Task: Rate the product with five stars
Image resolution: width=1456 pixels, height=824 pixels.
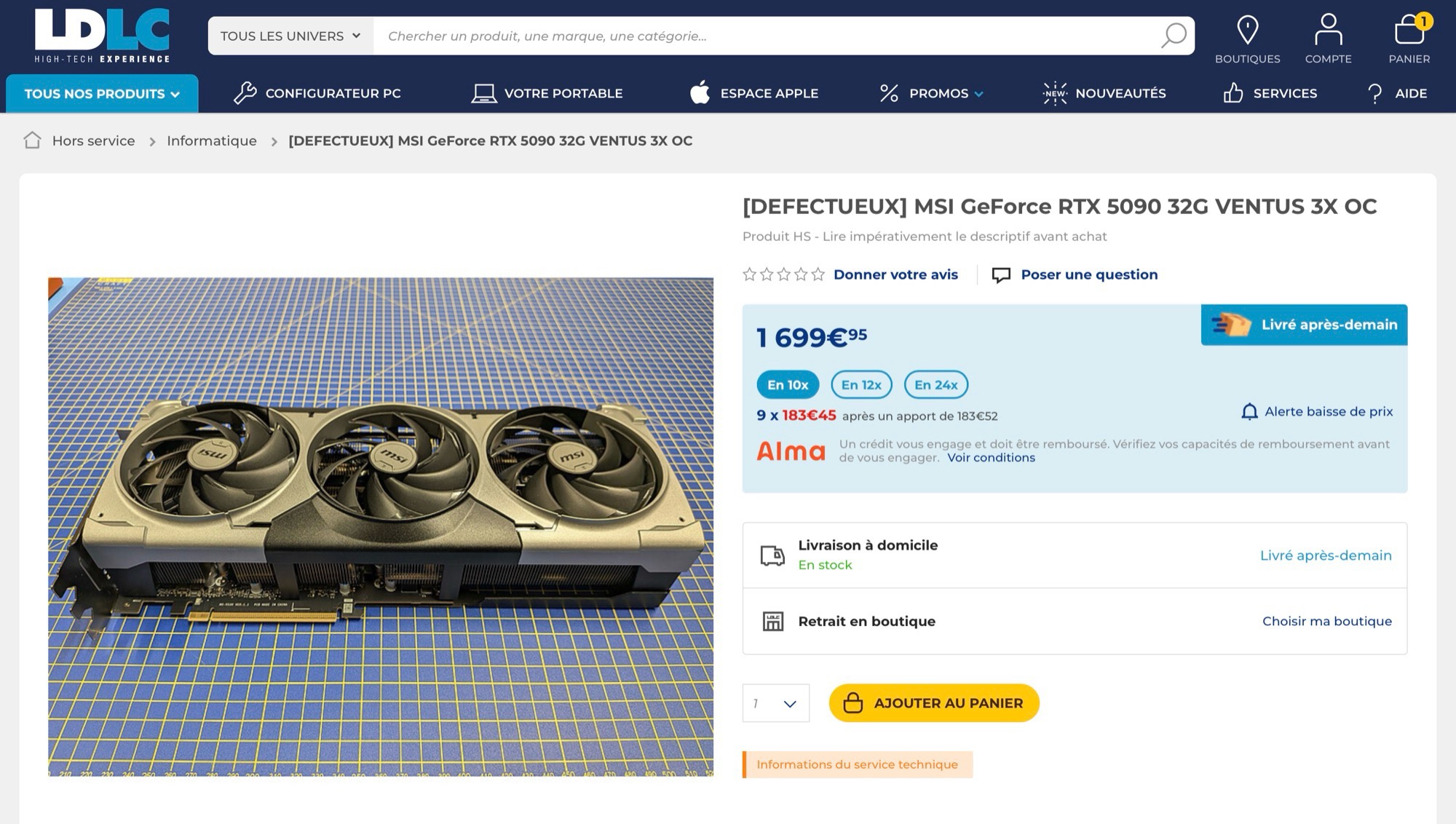Action: click(818, 274)
